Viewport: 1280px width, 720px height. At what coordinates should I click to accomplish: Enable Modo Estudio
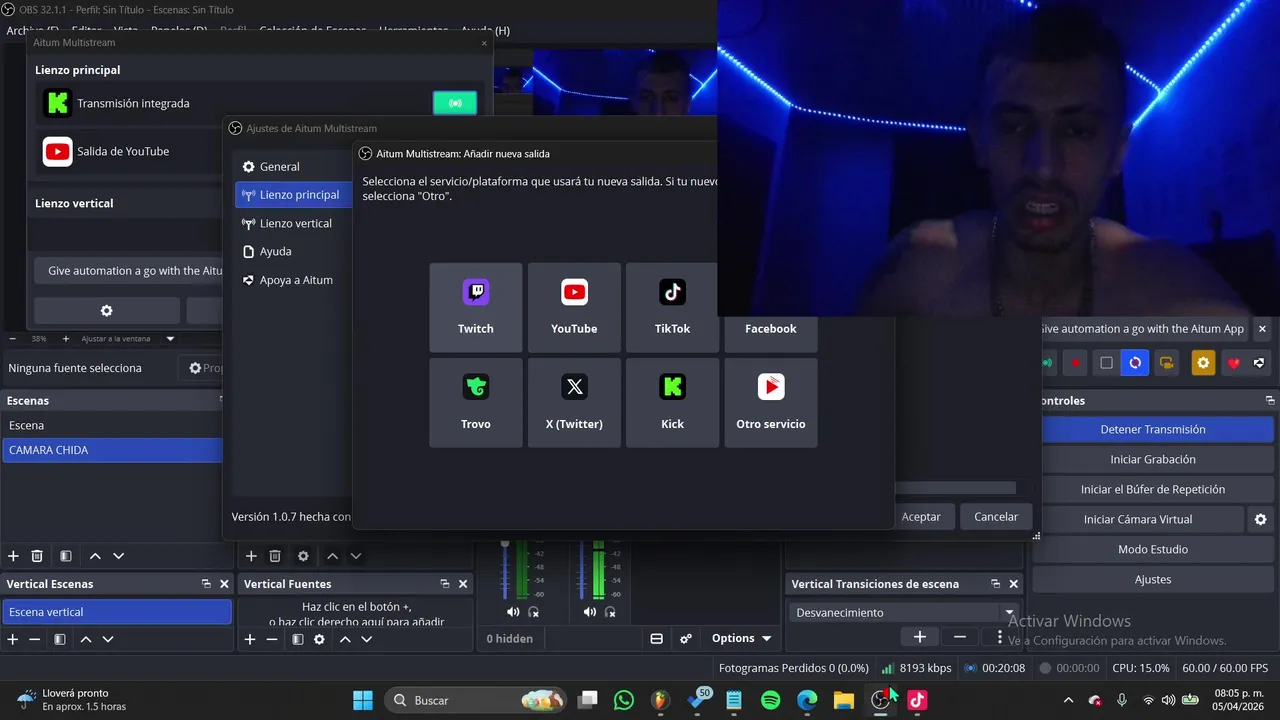click(1153, 549)
